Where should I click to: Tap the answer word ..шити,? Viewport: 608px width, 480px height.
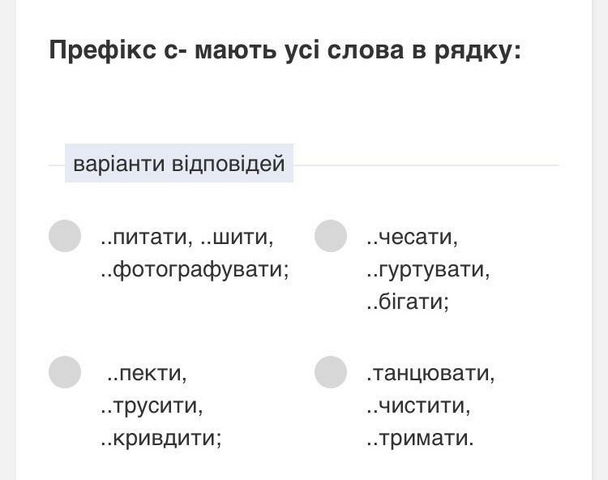pyautogui.click(x=237, y=237)
